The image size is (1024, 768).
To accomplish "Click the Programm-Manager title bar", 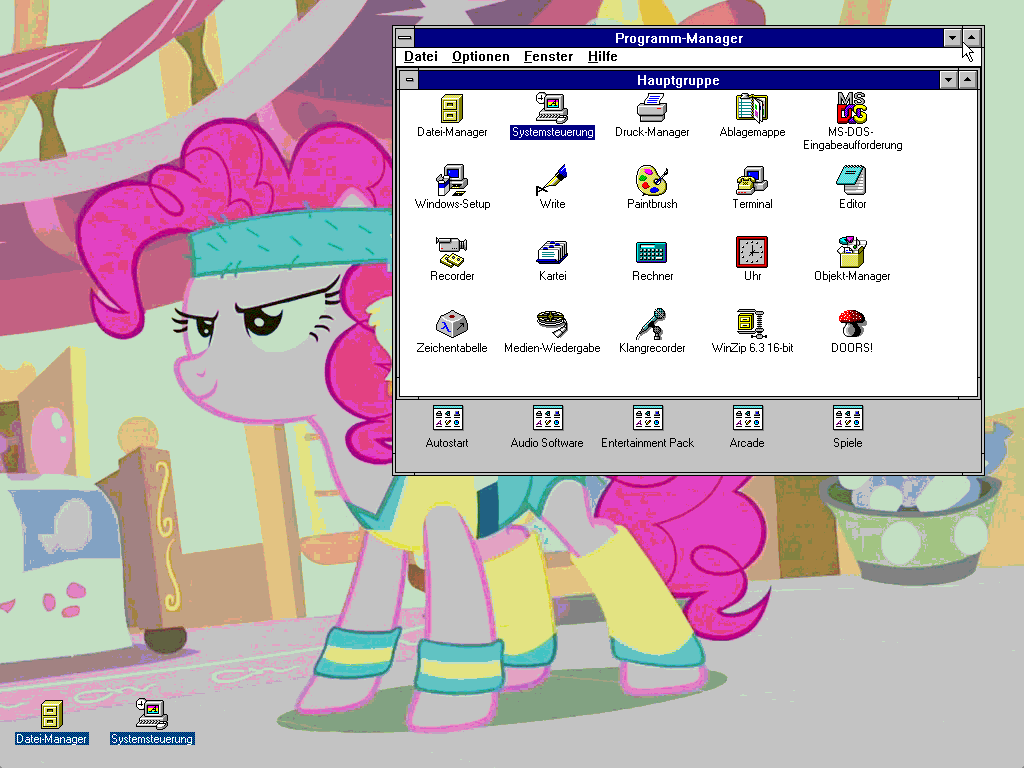I will point(679,38).
